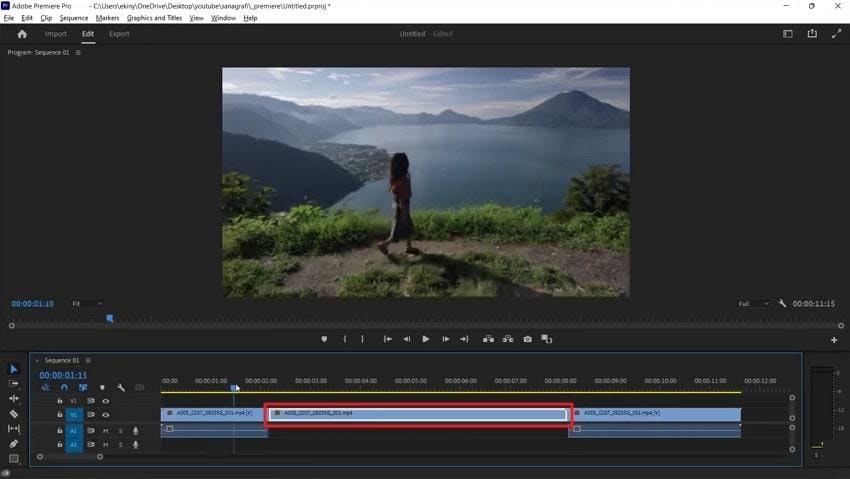Open the Program panel menu

coord(78,53)
